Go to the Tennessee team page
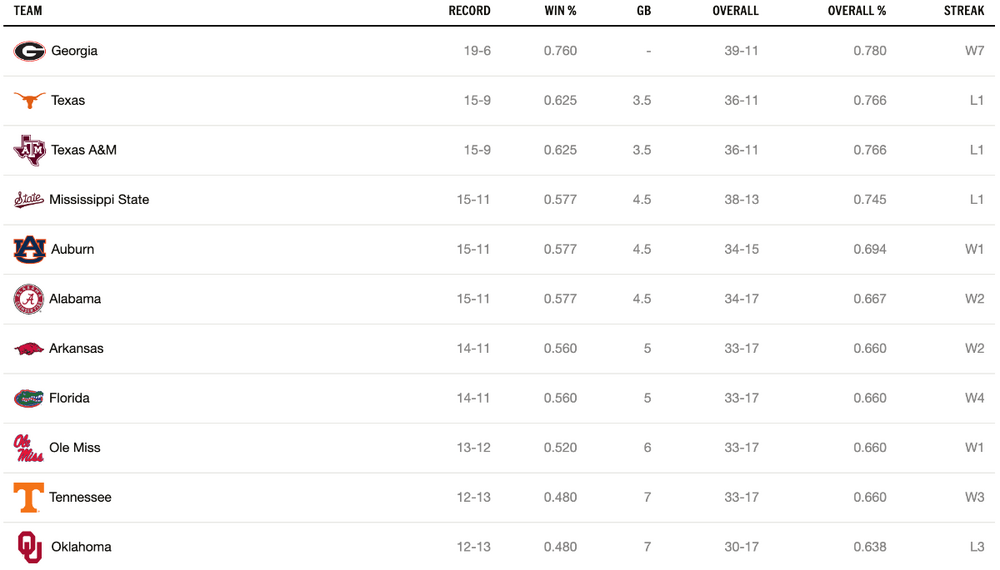The image size is (1000, 570). point(80,497)
